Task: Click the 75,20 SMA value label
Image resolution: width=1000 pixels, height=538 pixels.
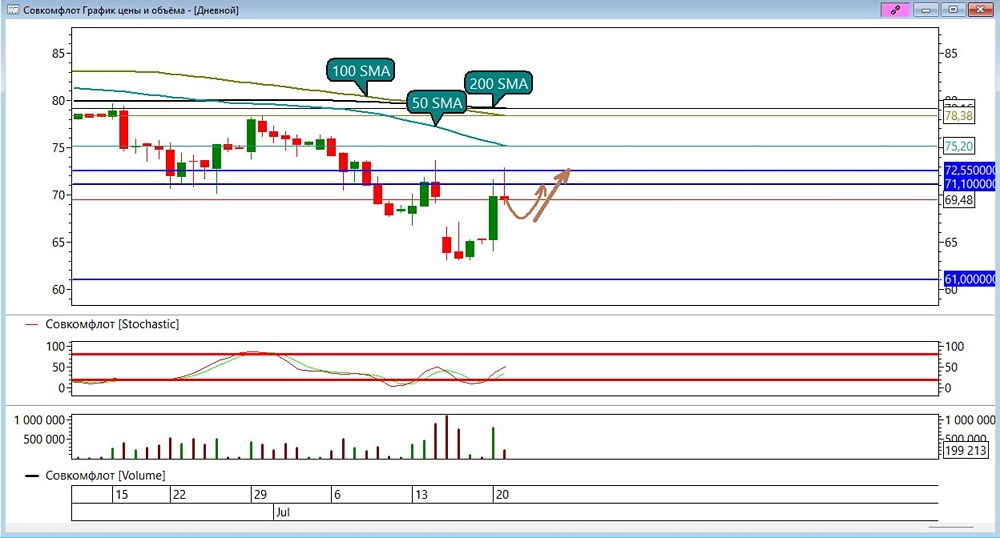Action: pyautogui.click(x=959, y=146)
